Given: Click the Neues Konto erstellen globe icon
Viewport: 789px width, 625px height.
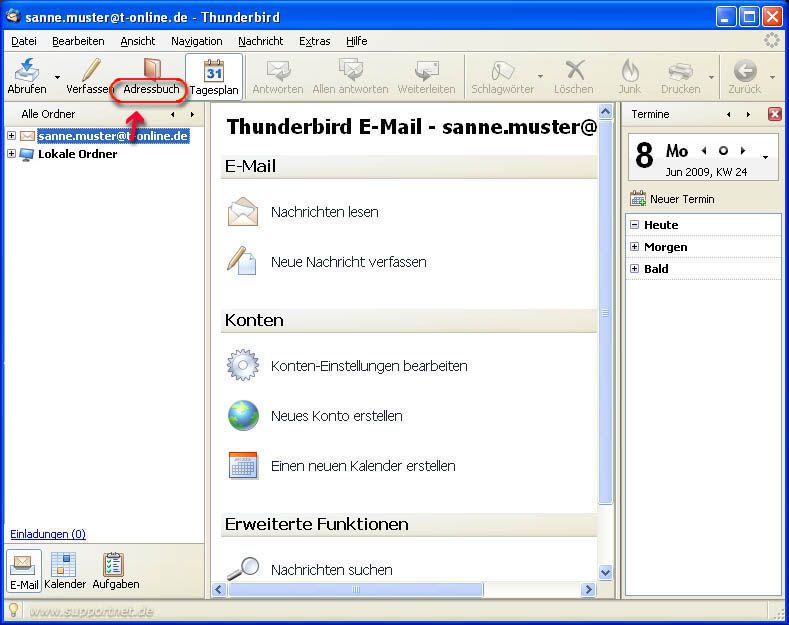Looking at the screenshot, I should tap(243, 415).
